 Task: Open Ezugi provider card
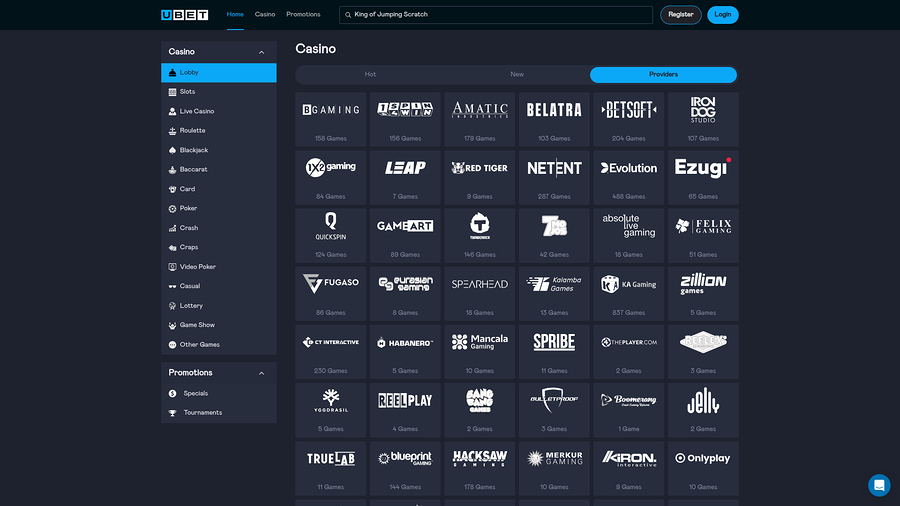703,177
